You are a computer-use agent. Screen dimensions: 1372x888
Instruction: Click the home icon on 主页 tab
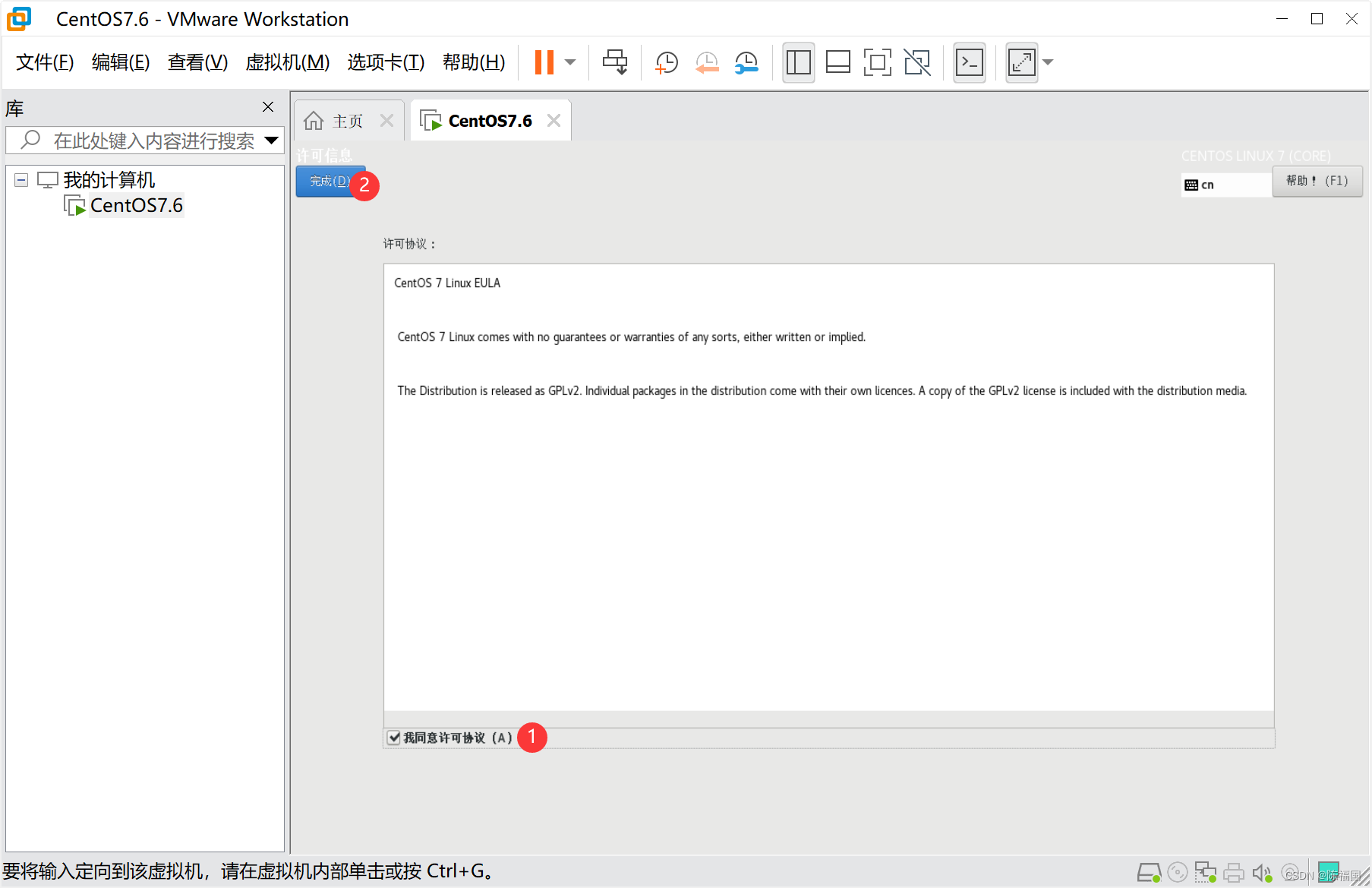pos(314,121)
